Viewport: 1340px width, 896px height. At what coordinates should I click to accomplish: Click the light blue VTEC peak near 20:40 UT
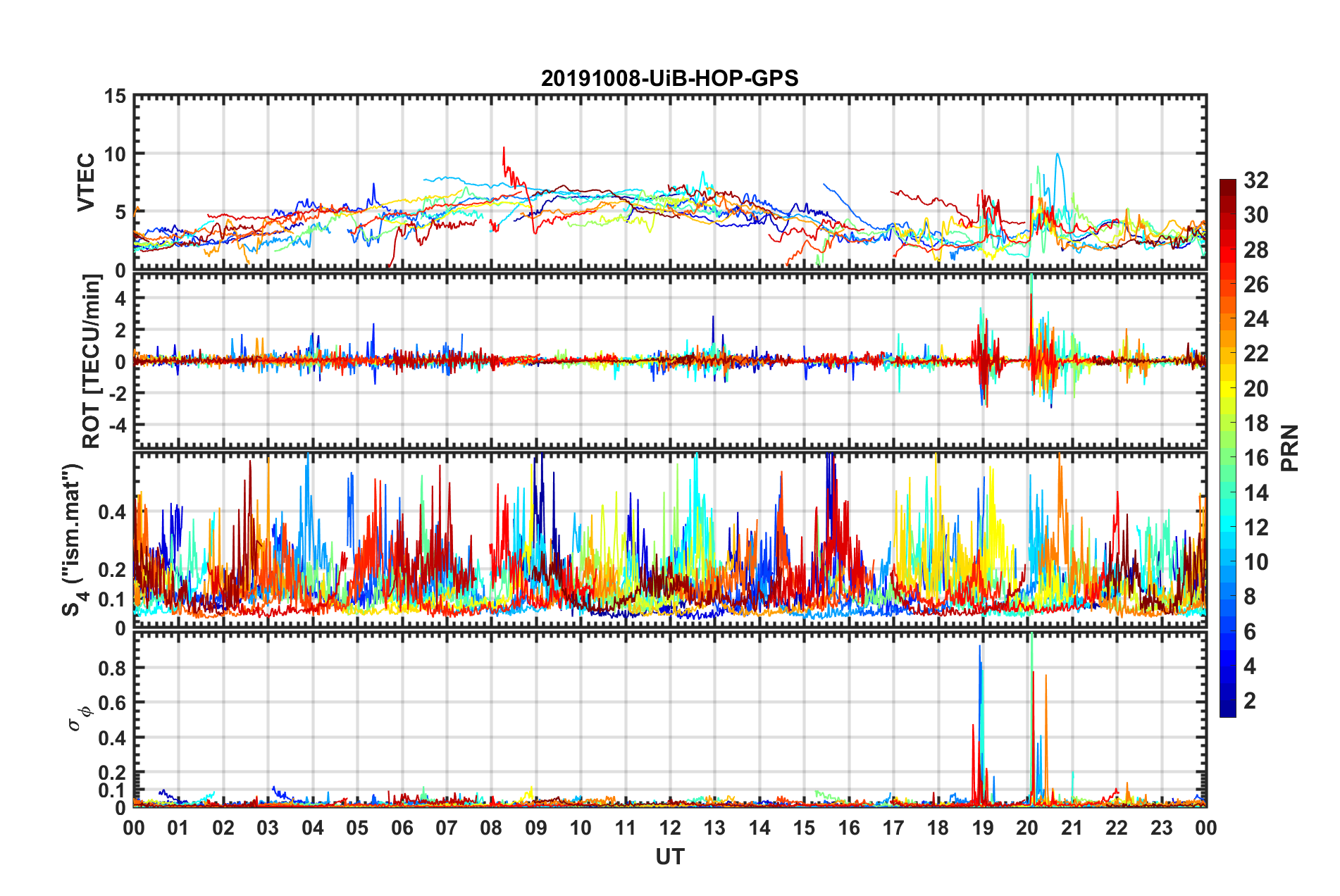click(x=1057, y=156)
